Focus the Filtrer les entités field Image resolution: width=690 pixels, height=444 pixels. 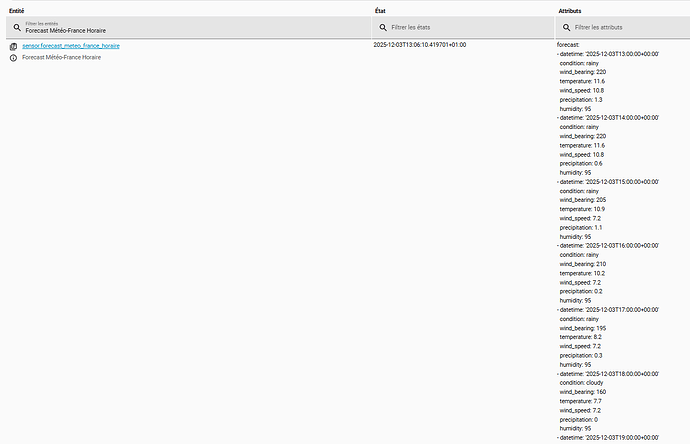point(188,27)
